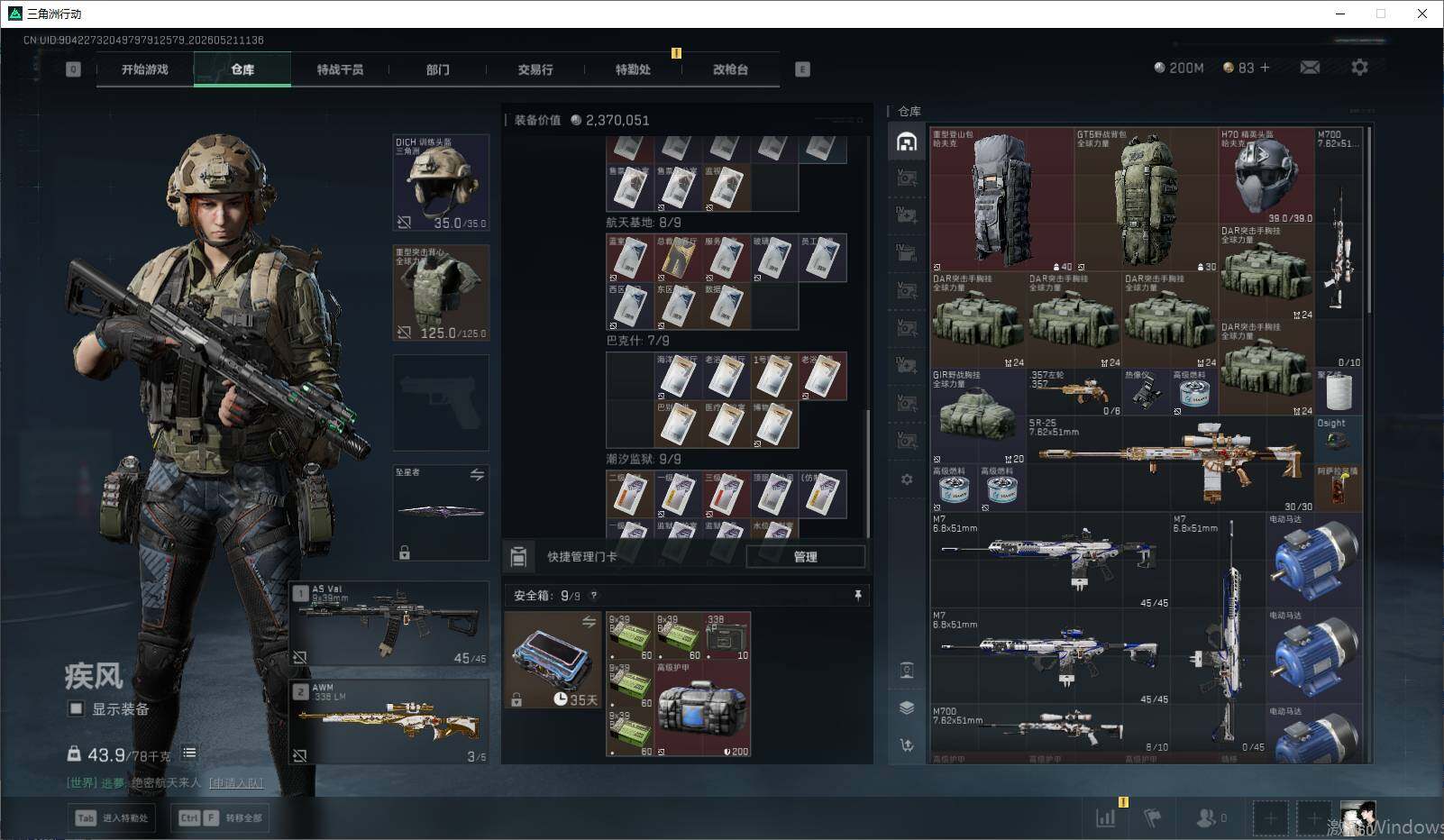Screen dimensions: 1444x840
Task: Select the 高级护甲 armor case in safe box
Action: click(703, 709)
